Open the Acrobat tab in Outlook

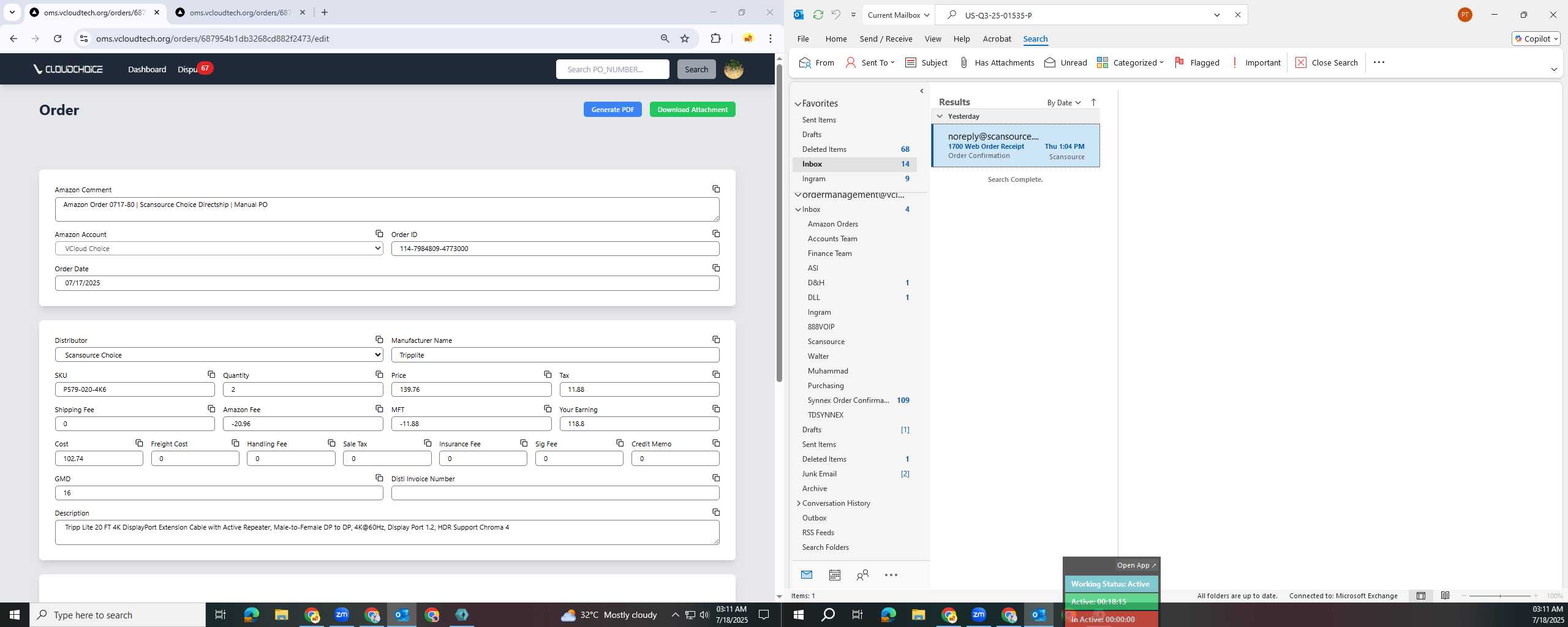[997, 39]
